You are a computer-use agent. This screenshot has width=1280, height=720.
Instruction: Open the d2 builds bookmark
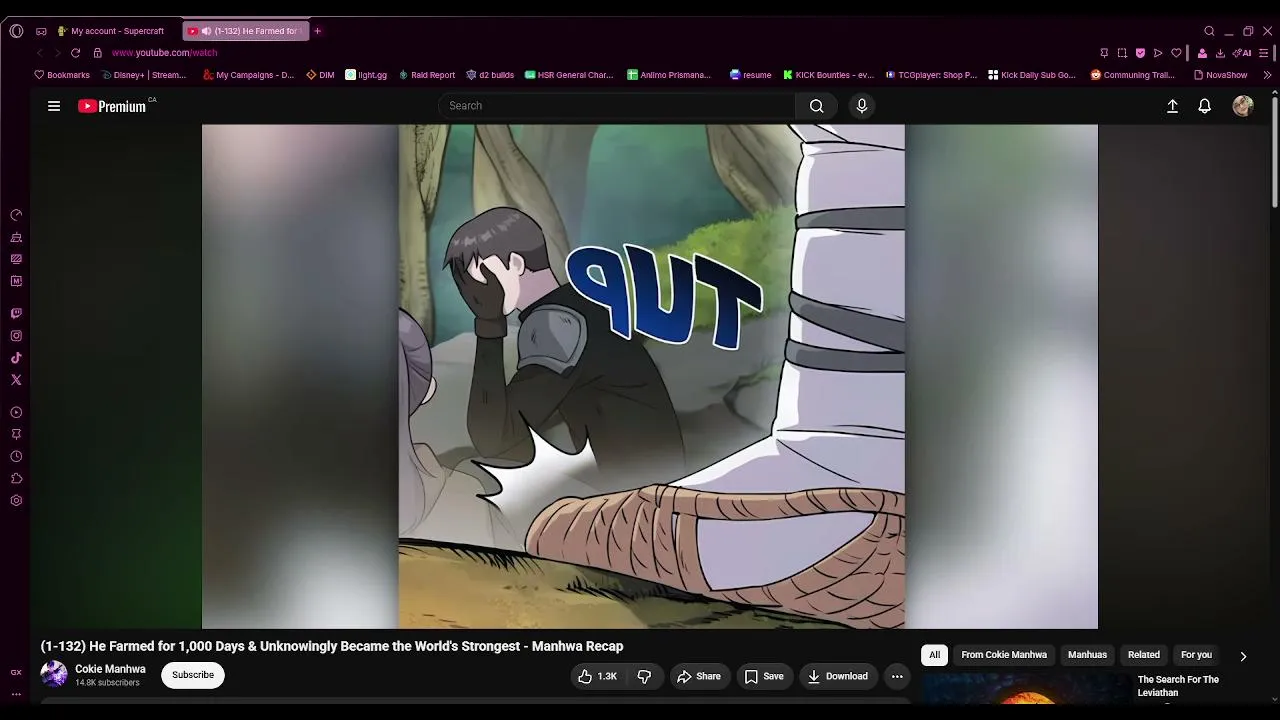[490, 75]
